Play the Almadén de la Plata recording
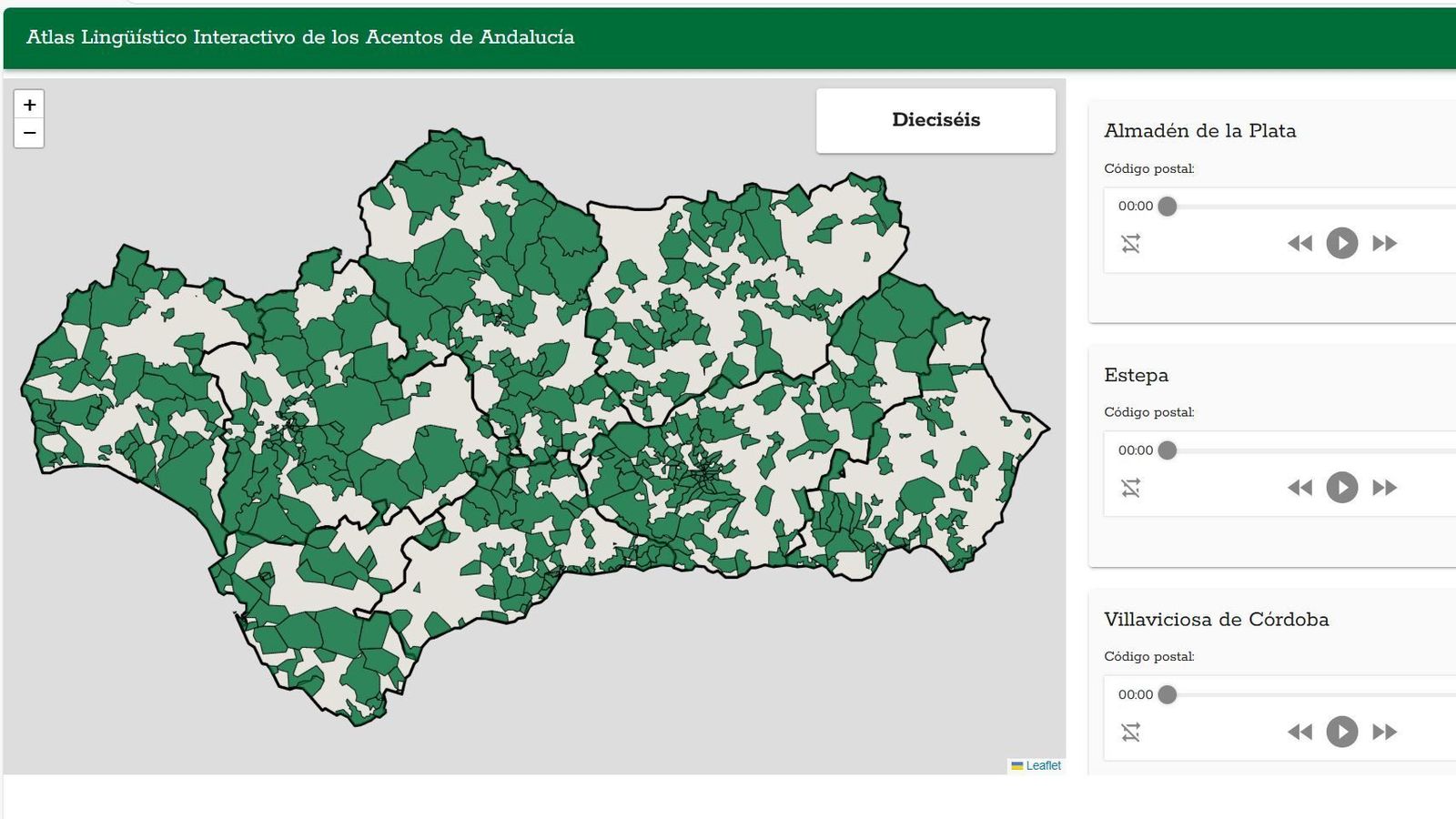Image resolution: width=1456 pixels, height=819 pixels. [1341, 243]
